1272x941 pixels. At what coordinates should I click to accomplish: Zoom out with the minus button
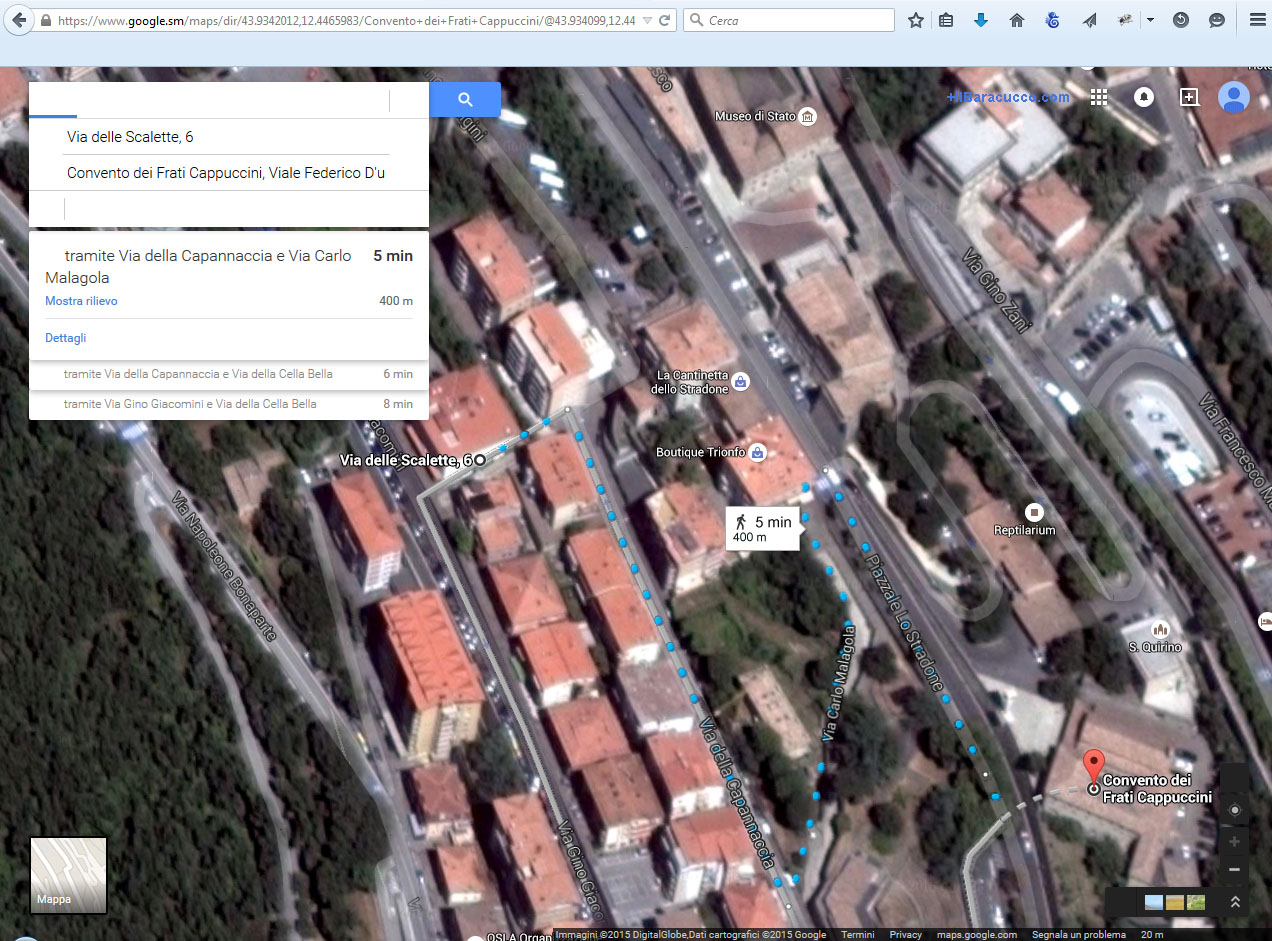[x=1234, y=870]
